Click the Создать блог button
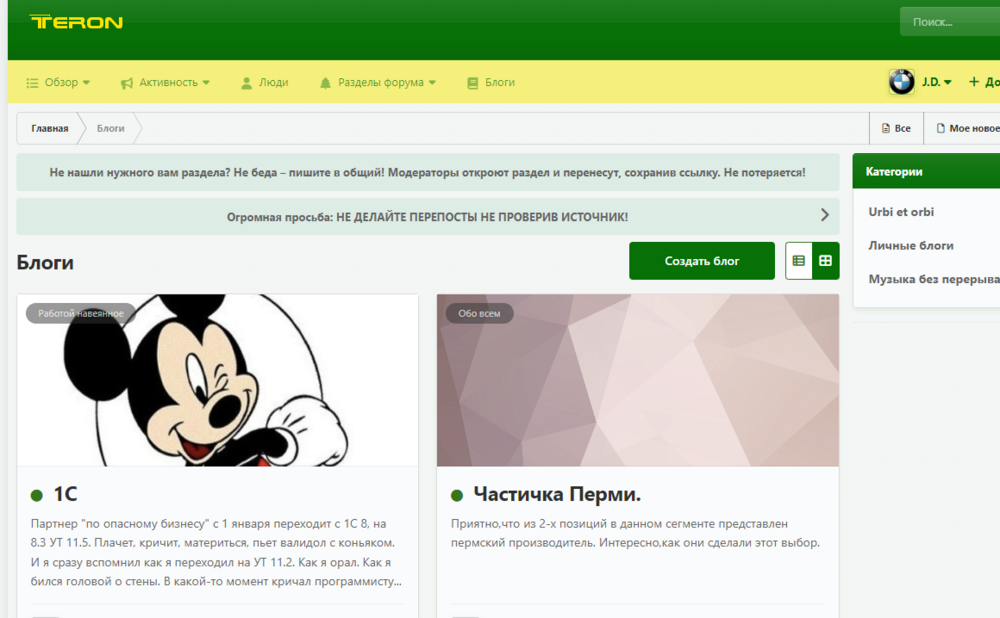1000x618 pixels. (x=702, y=261)
